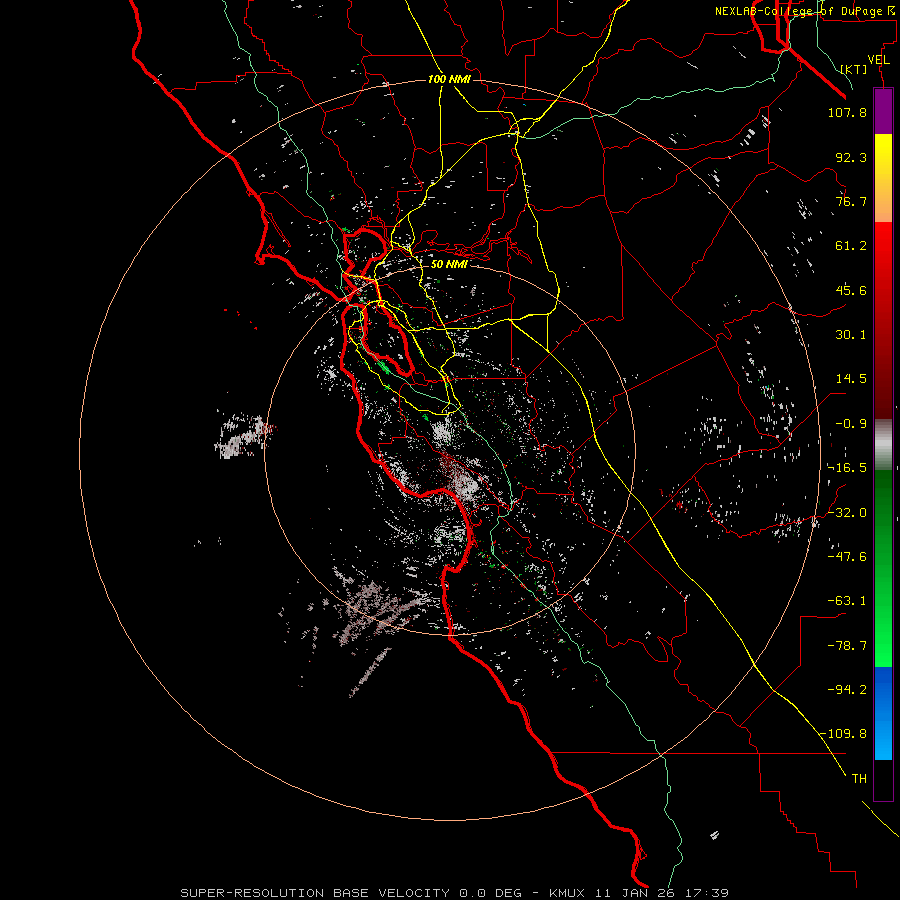Select the purple segment of the color bar
Viewport: 900px width, 900px height.
(x=883, y=112)
